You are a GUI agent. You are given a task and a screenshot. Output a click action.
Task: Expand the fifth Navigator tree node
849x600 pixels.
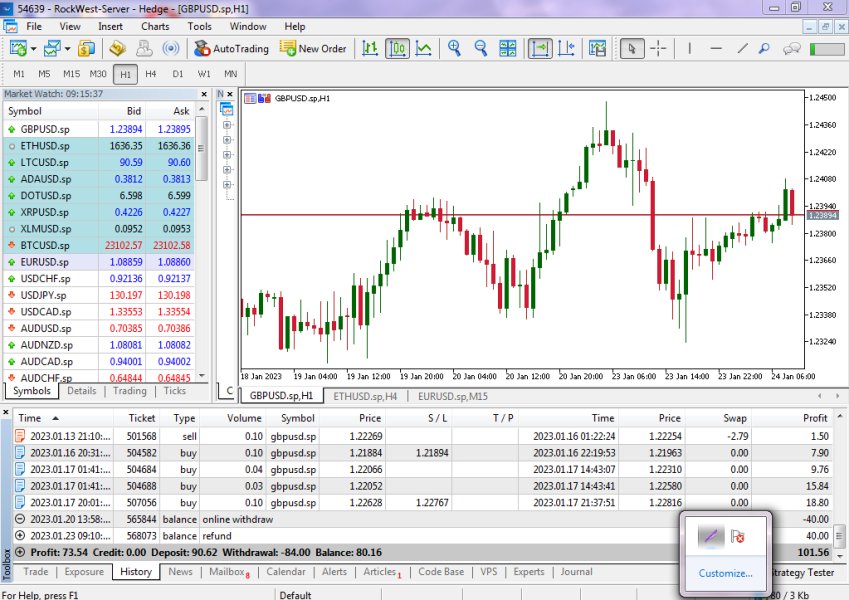(227, 185)
